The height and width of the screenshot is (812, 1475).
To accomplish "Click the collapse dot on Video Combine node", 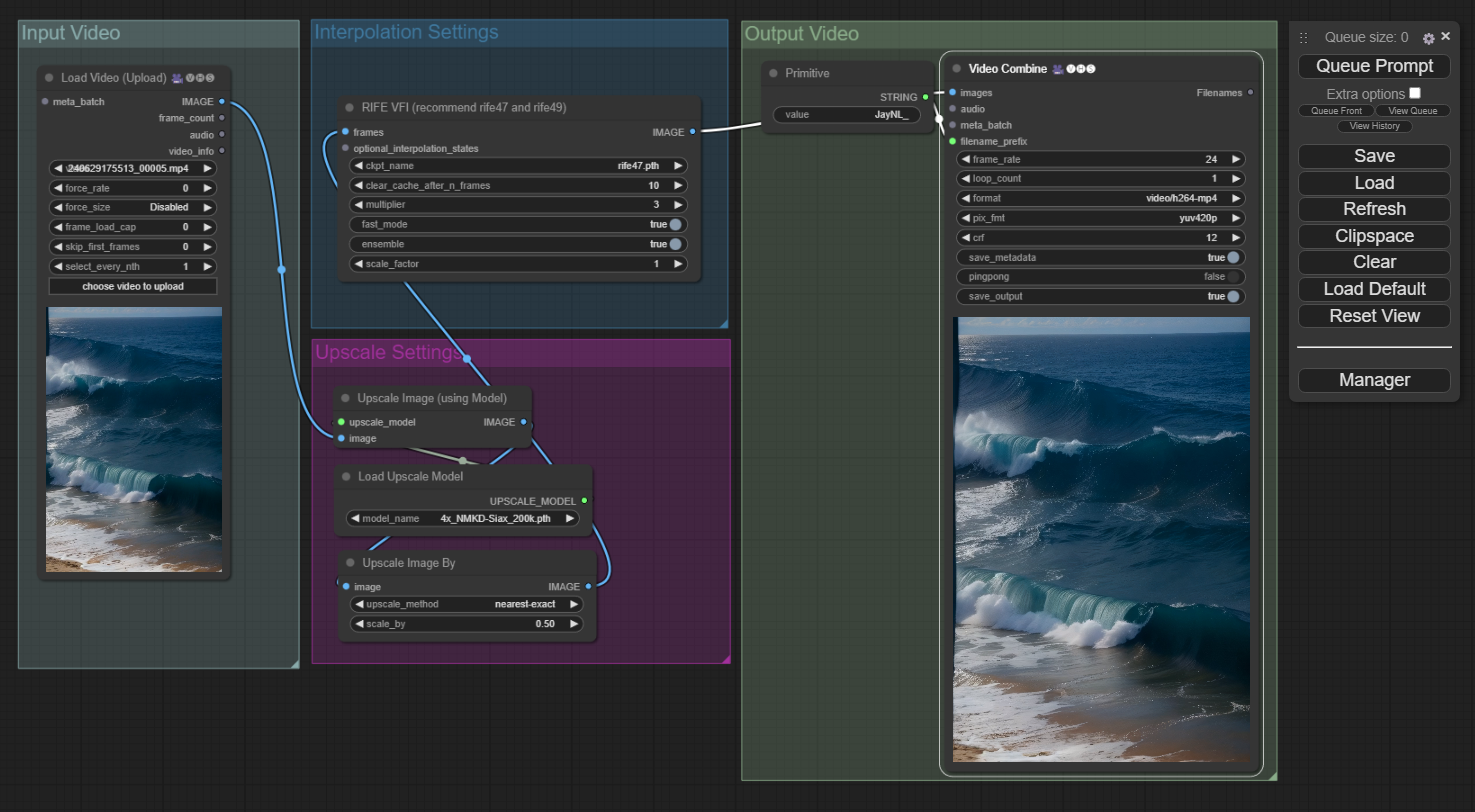I will pos(957,69).
